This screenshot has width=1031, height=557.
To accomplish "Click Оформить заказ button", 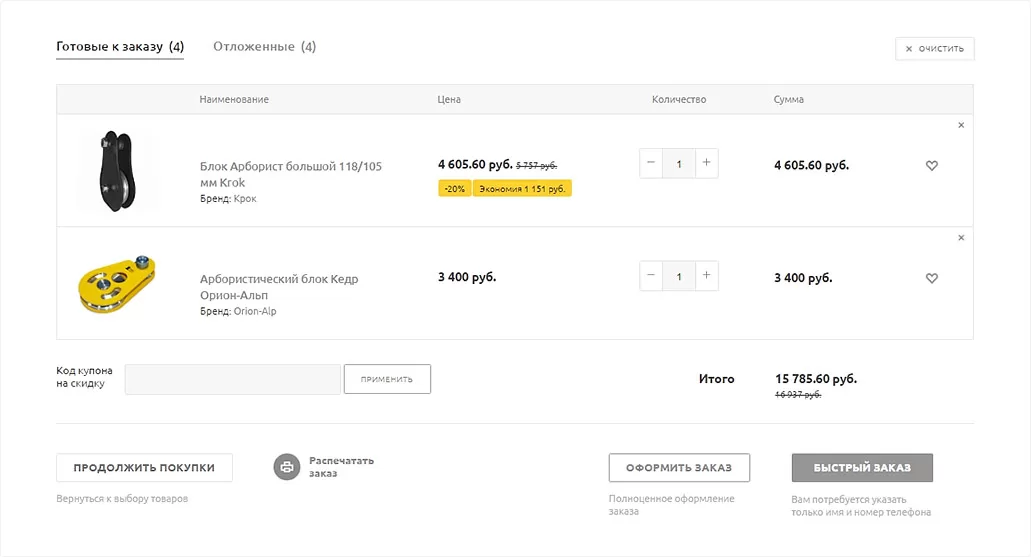I will tap(679, 468).
